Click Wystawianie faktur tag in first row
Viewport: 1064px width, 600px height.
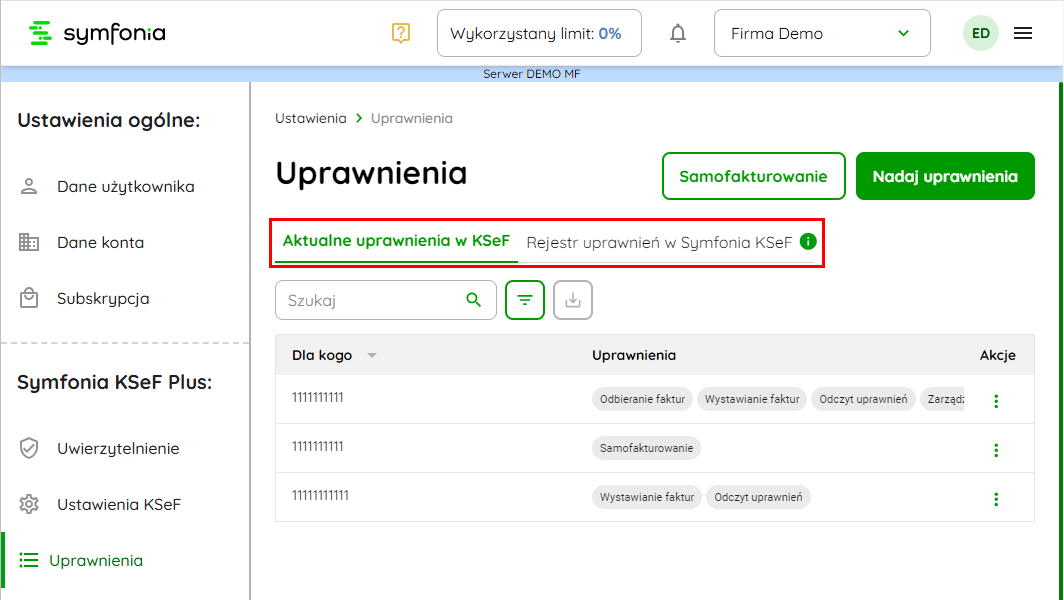click(x=752, y=399)
